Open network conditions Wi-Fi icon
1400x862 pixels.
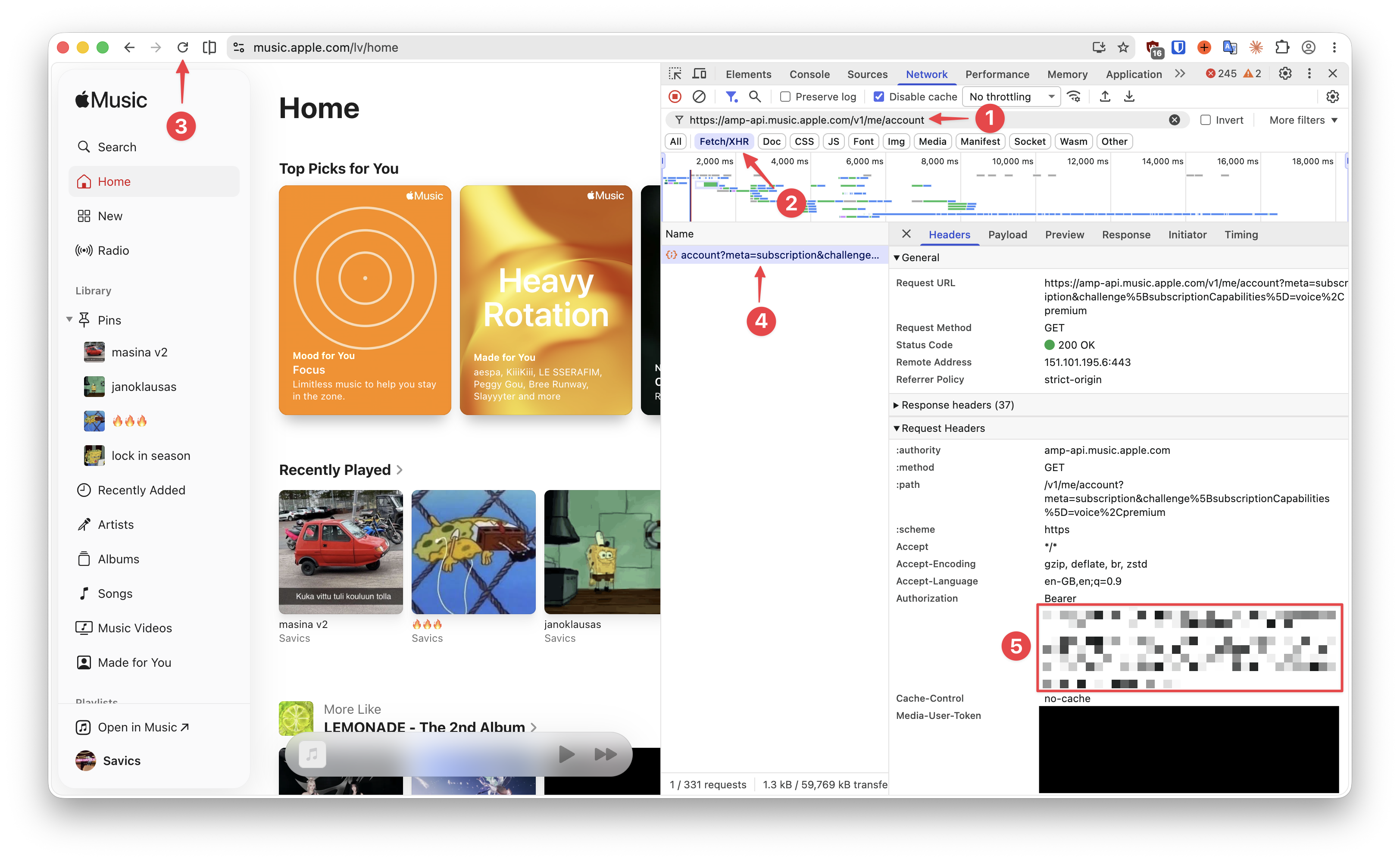click(x=1074, y=97)
